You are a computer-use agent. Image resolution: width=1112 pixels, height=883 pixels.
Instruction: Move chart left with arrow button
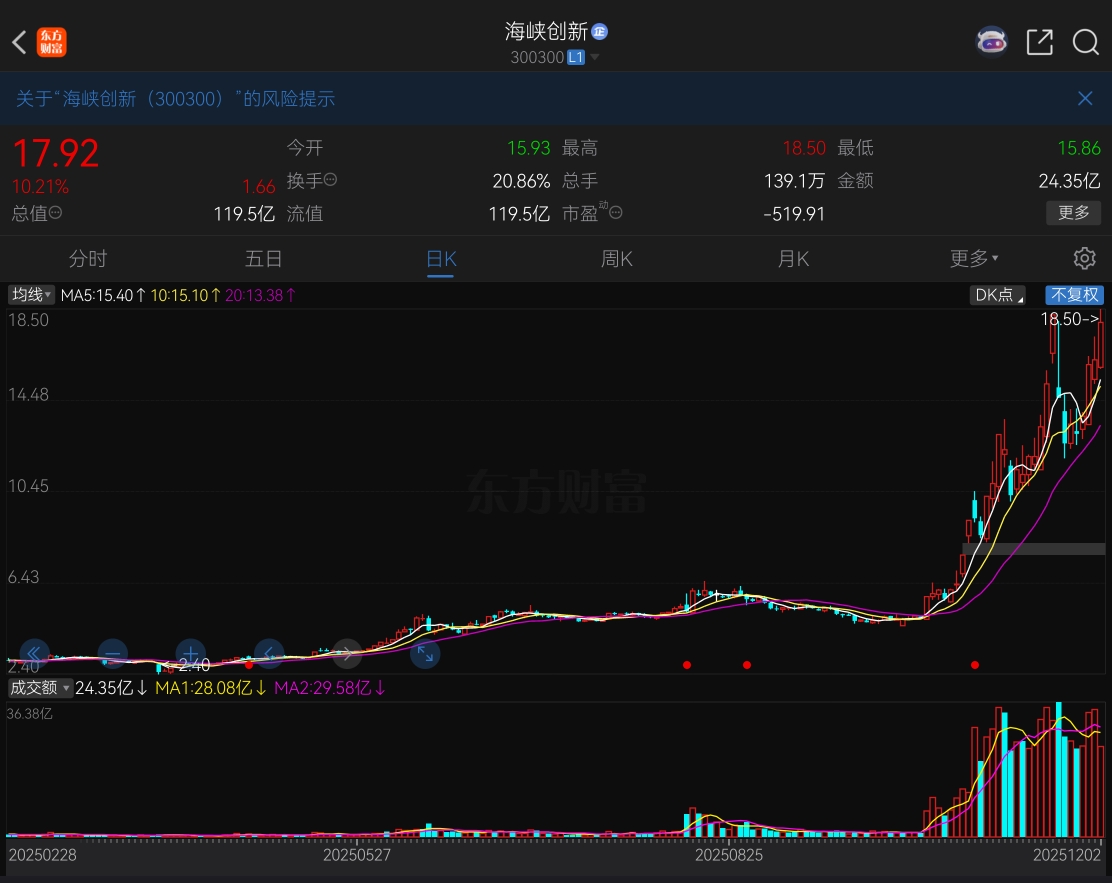point(269,654)
